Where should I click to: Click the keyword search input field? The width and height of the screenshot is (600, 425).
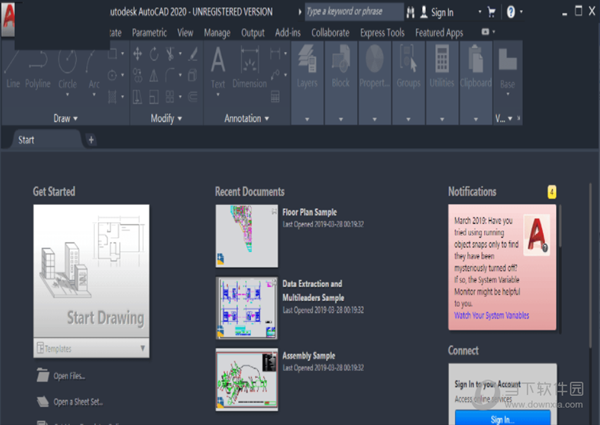click(x=354, y=12)
